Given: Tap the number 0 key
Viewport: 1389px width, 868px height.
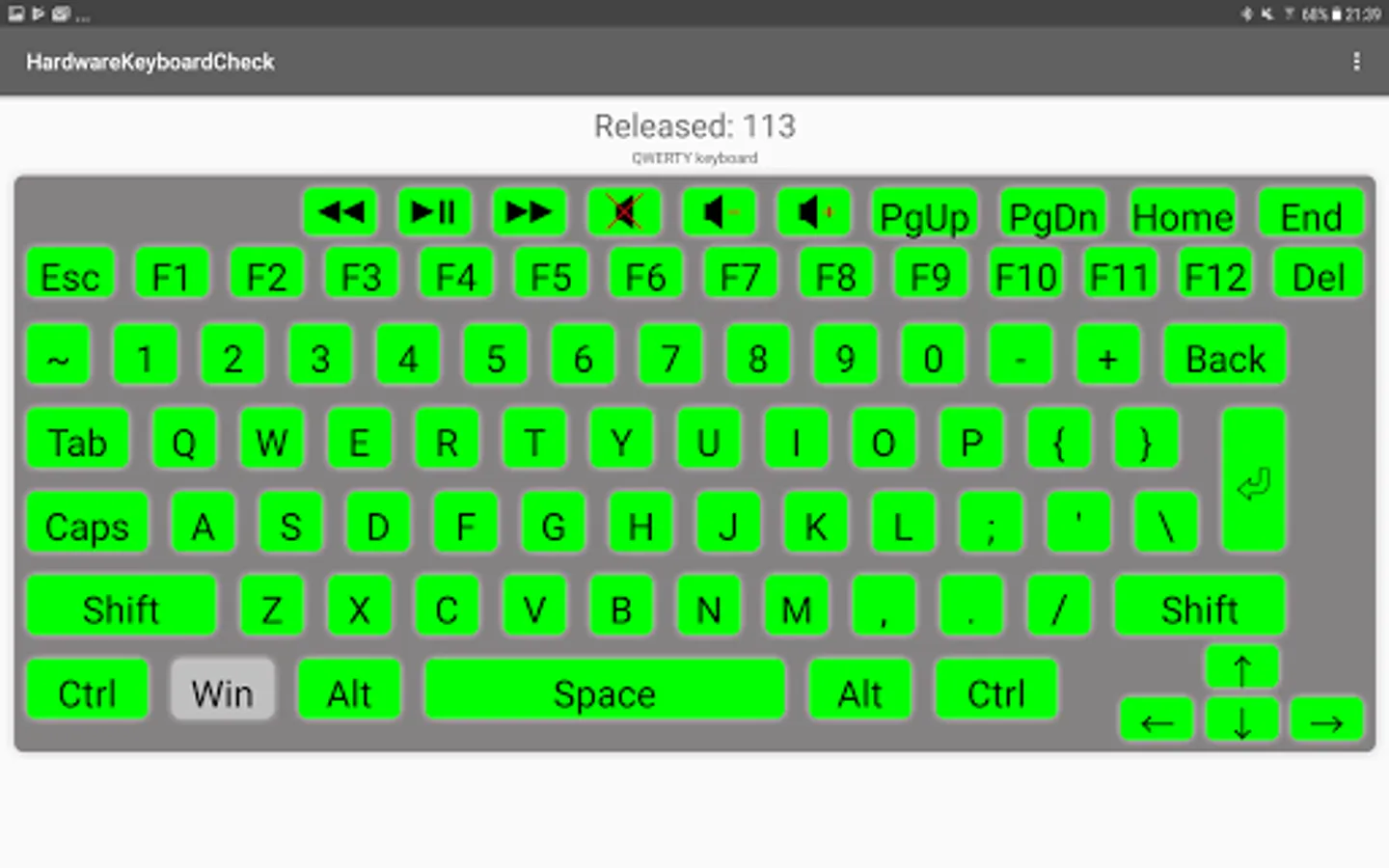Looking at the screenshot, I should tap(933, 356).
